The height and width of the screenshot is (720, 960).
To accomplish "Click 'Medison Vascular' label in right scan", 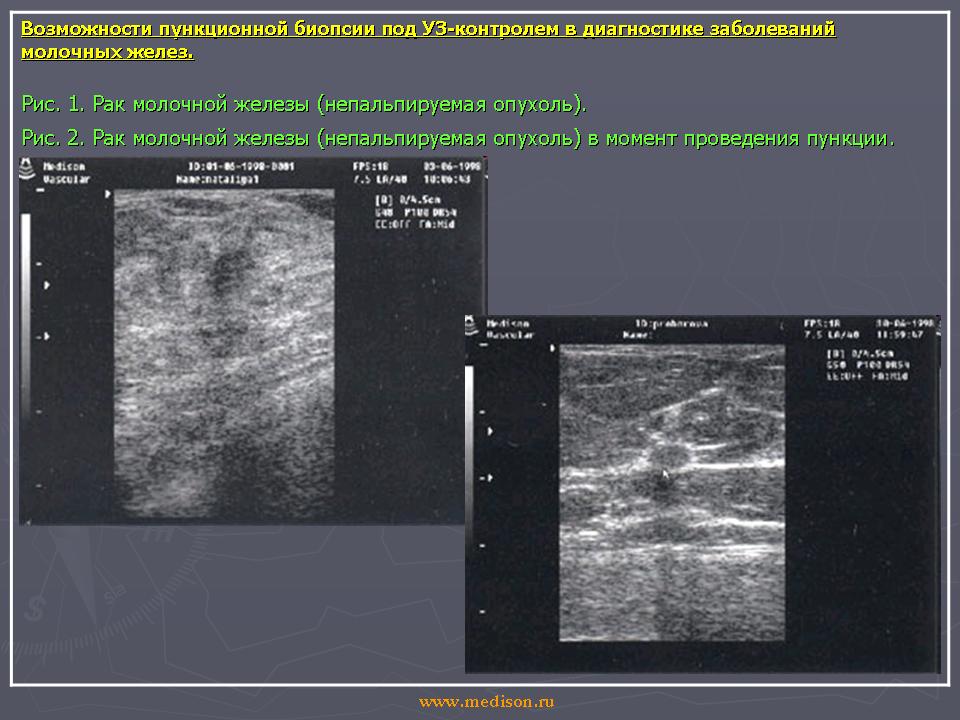I will coord(511,329).
